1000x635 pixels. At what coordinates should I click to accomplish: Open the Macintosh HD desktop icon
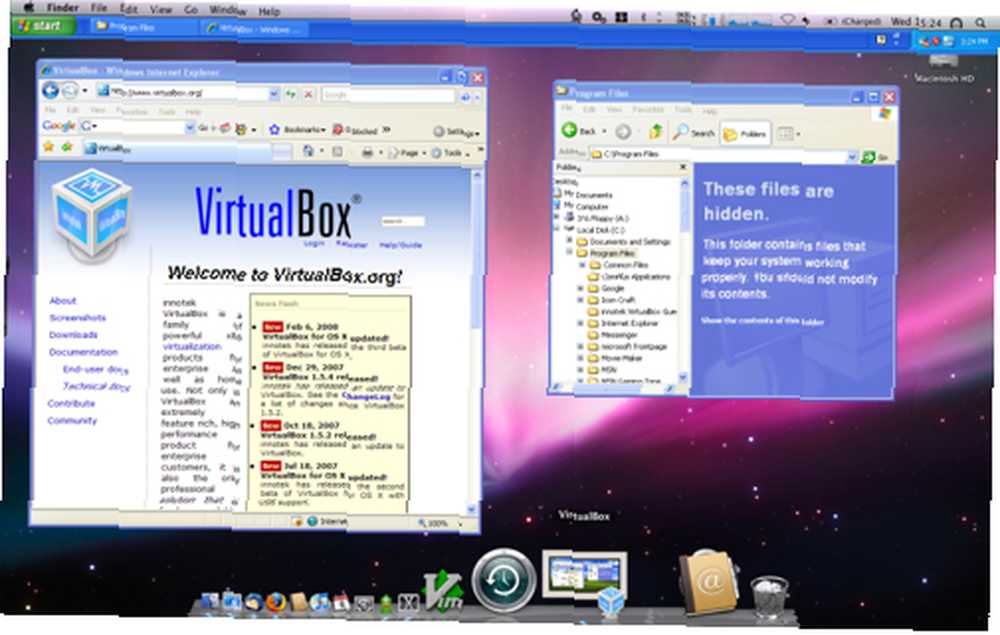coord(945,69)
